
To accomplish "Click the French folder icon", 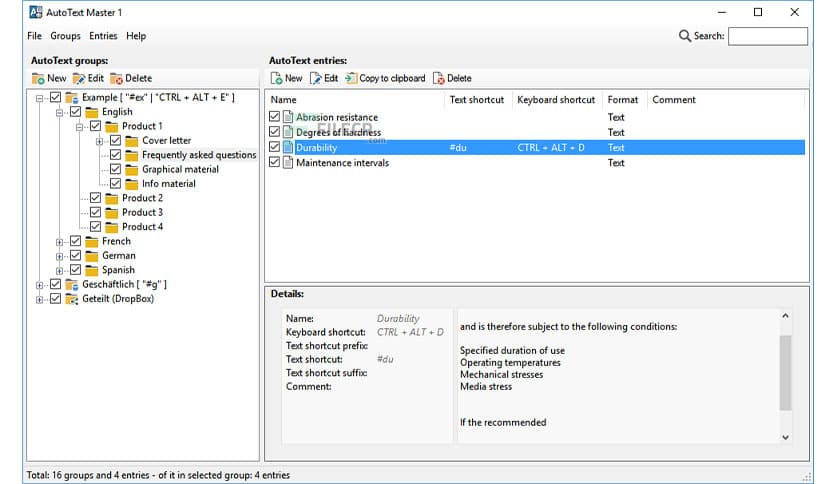I will tap(92, 241).
